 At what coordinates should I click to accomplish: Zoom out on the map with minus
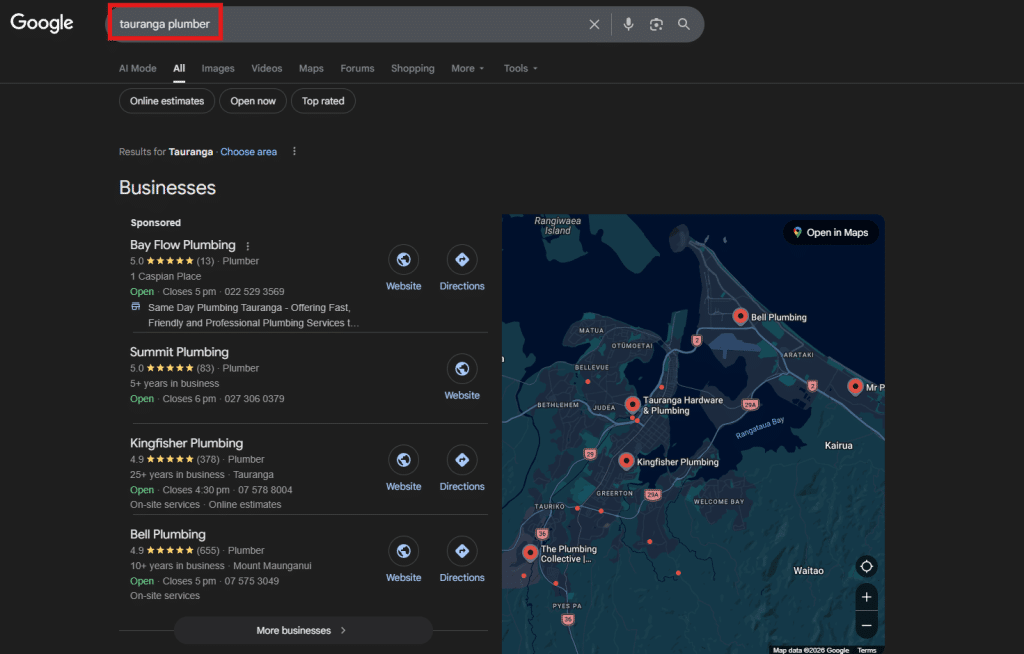click(867, 626)
